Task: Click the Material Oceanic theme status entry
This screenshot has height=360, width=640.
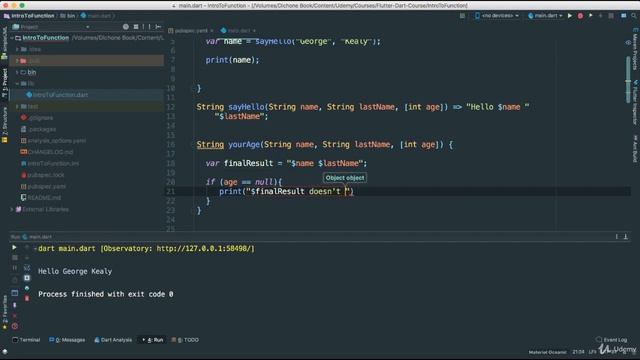Action: point(547,352)
